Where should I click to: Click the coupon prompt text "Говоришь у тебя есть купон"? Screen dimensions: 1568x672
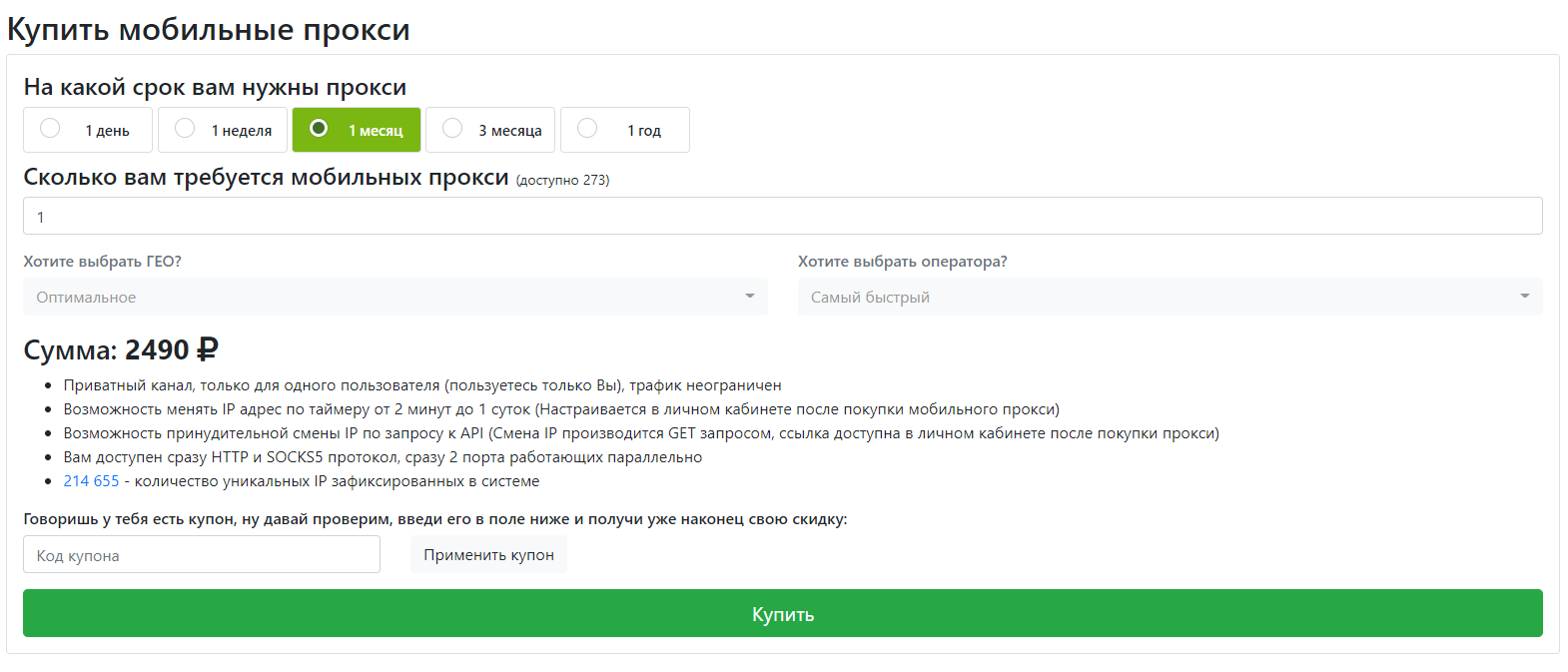coord(435,519)
